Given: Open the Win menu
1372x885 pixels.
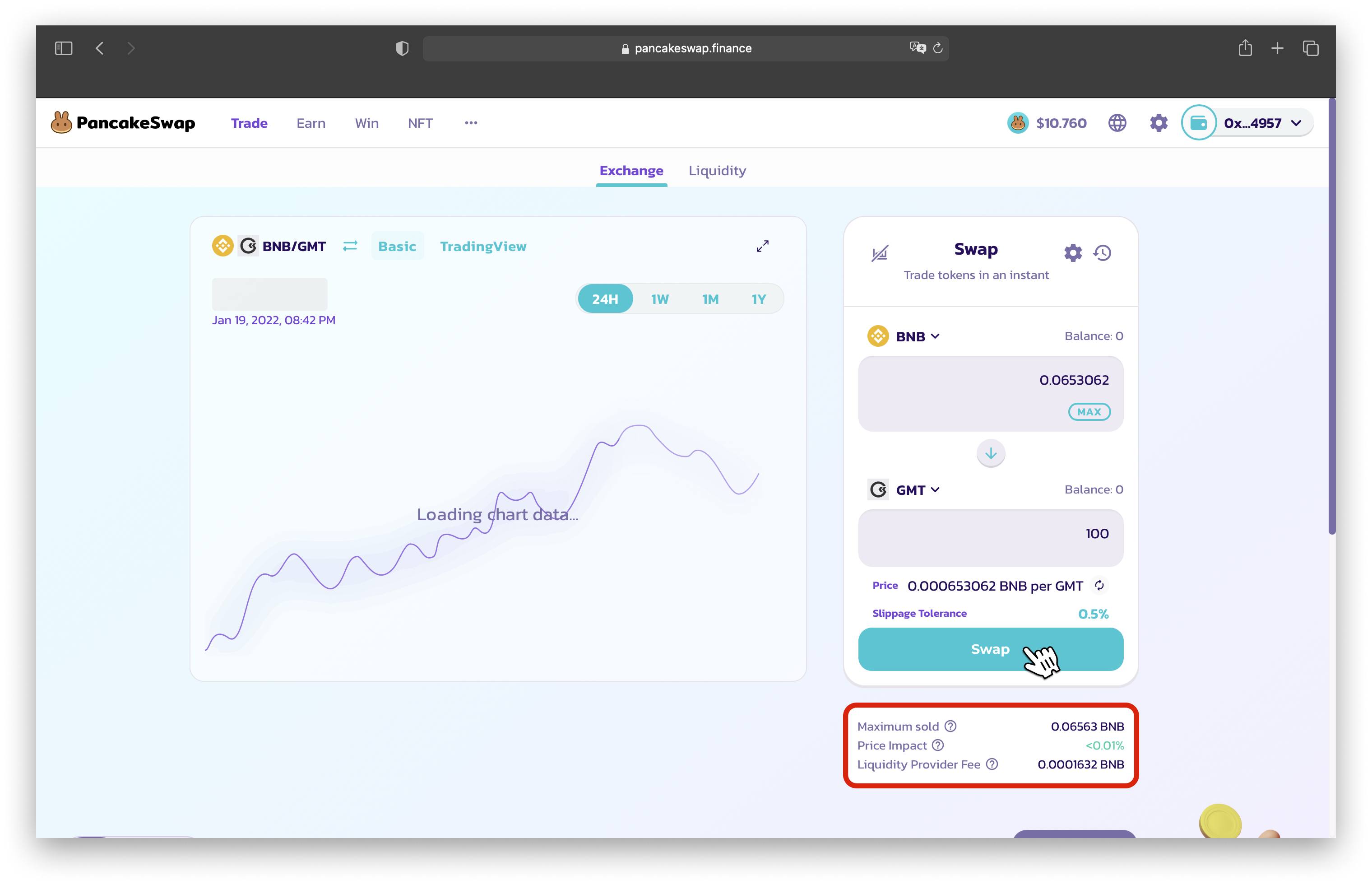Looking at the screenshot, I should [366, 123].
